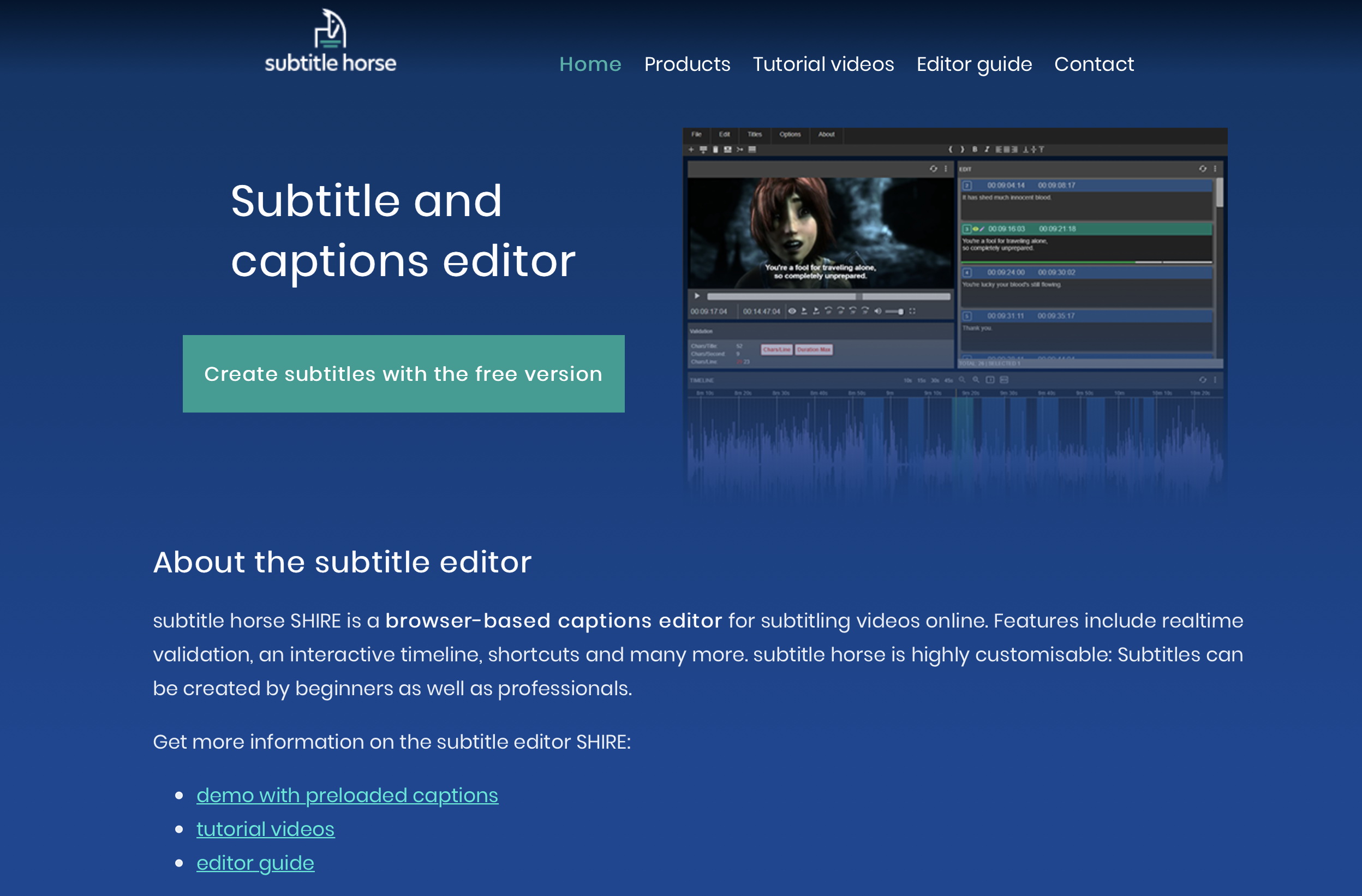Click the plus add-title icon in editor toolbar
This screenshot has width=1362, height=896.
[691, 150]
